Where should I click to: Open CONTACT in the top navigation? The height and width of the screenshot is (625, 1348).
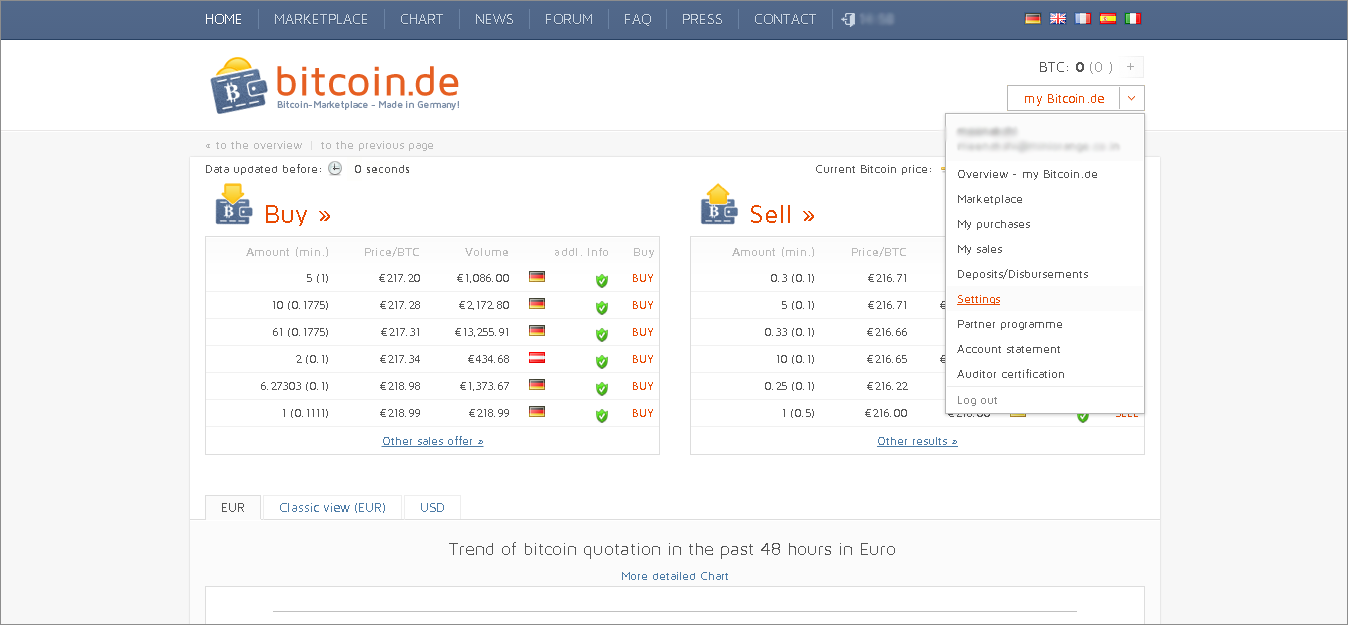(785, 19)
